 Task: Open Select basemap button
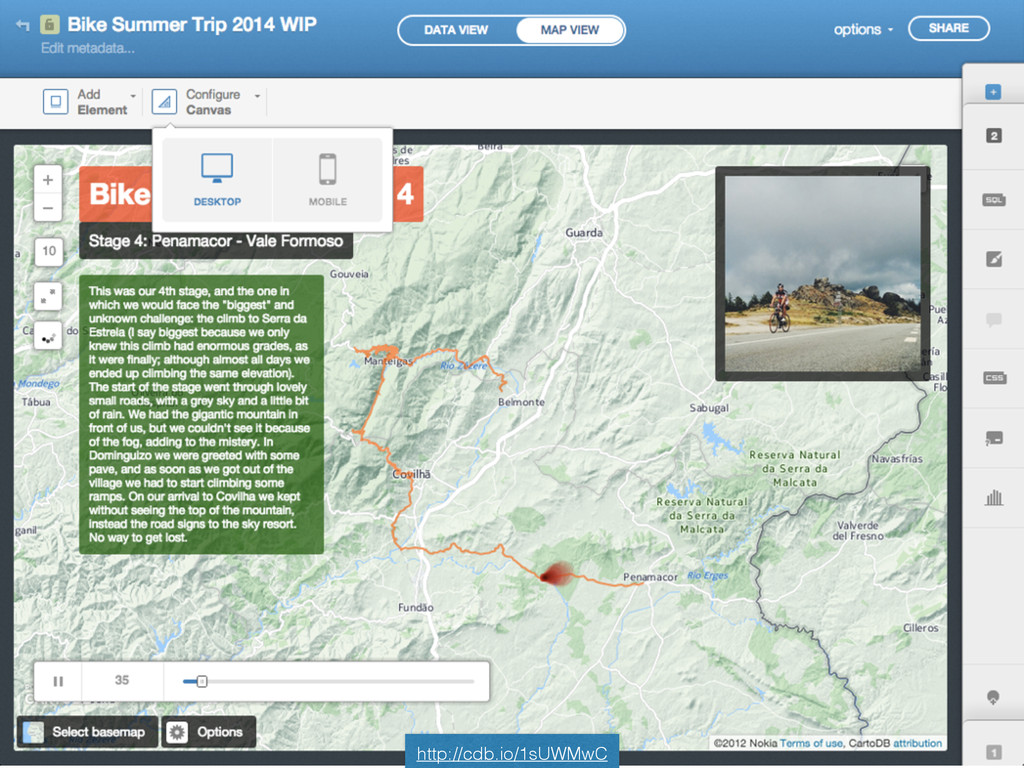(x=87, y=732)
